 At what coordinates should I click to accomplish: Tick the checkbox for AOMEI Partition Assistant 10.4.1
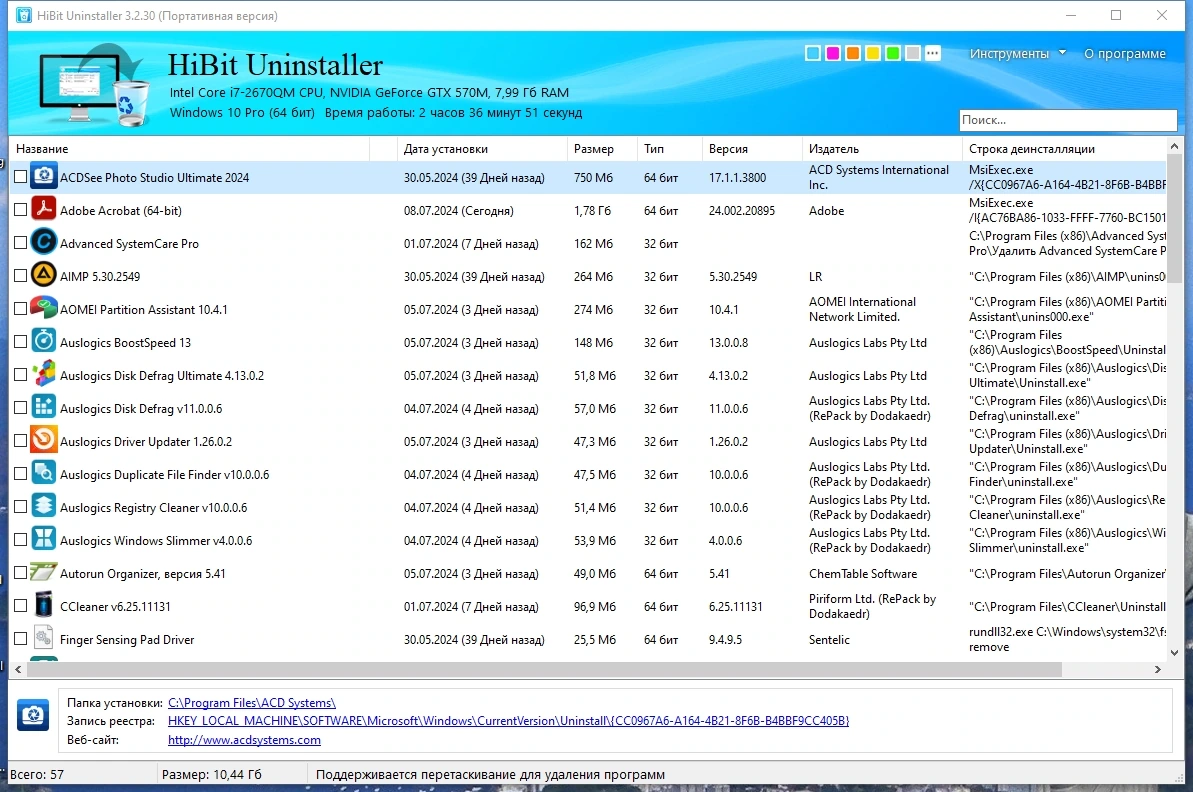(x=21, y=309)
